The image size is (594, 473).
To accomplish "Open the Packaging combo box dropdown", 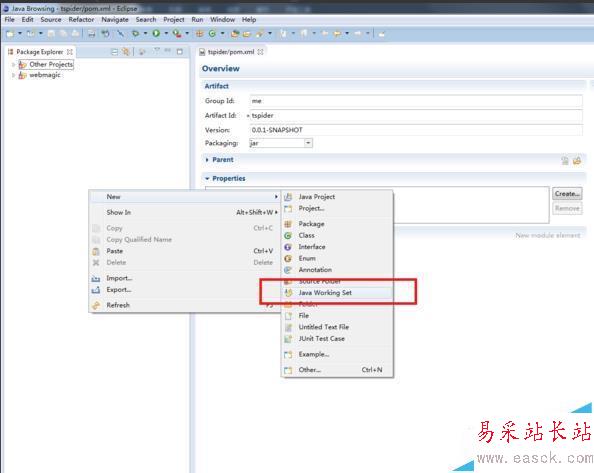I will [x=308, y=143].
